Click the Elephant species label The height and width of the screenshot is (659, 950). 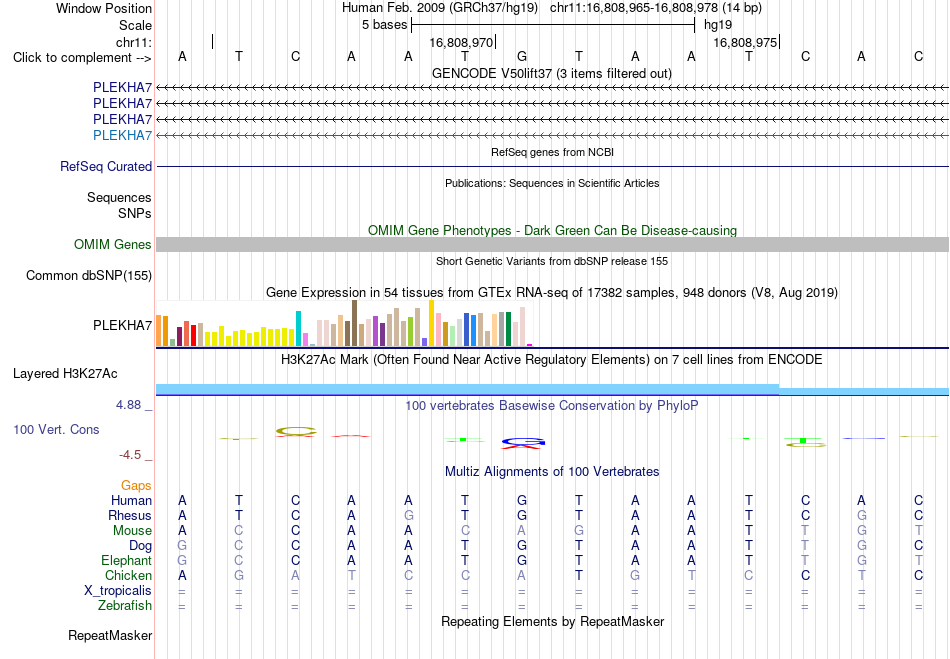(126, 560)
